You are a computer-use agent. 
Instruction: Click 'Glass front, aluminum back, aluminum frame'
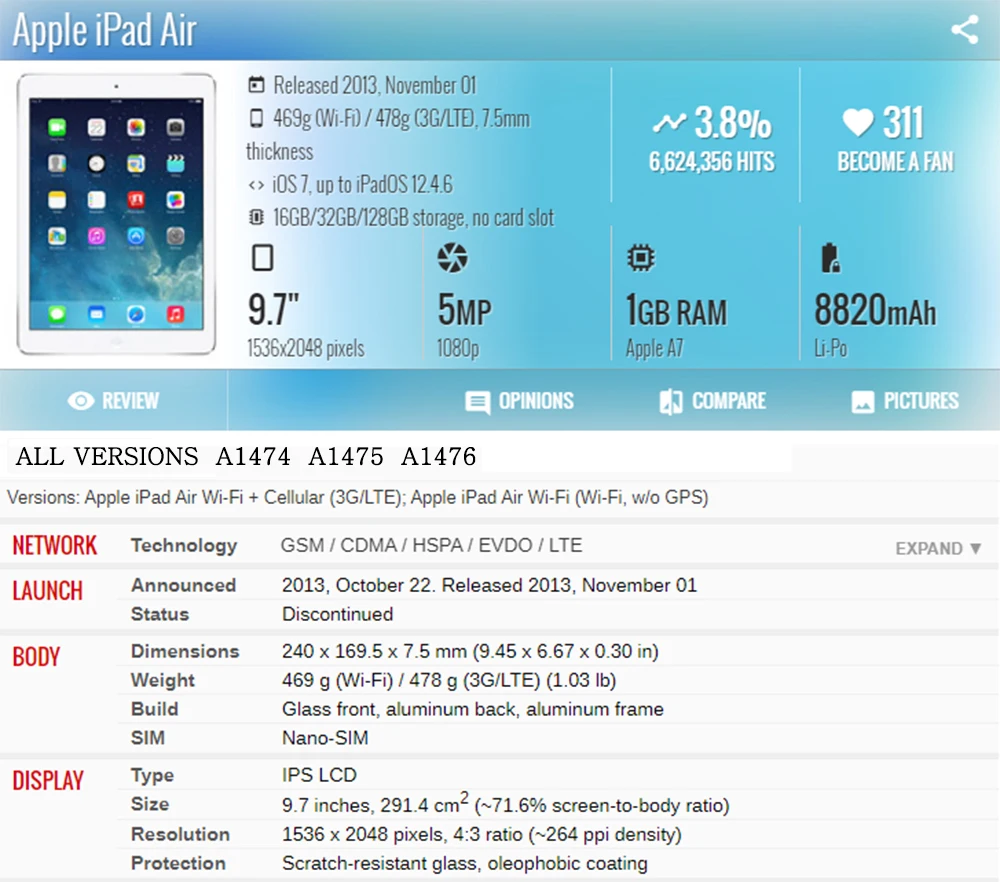tap(473, 709)
